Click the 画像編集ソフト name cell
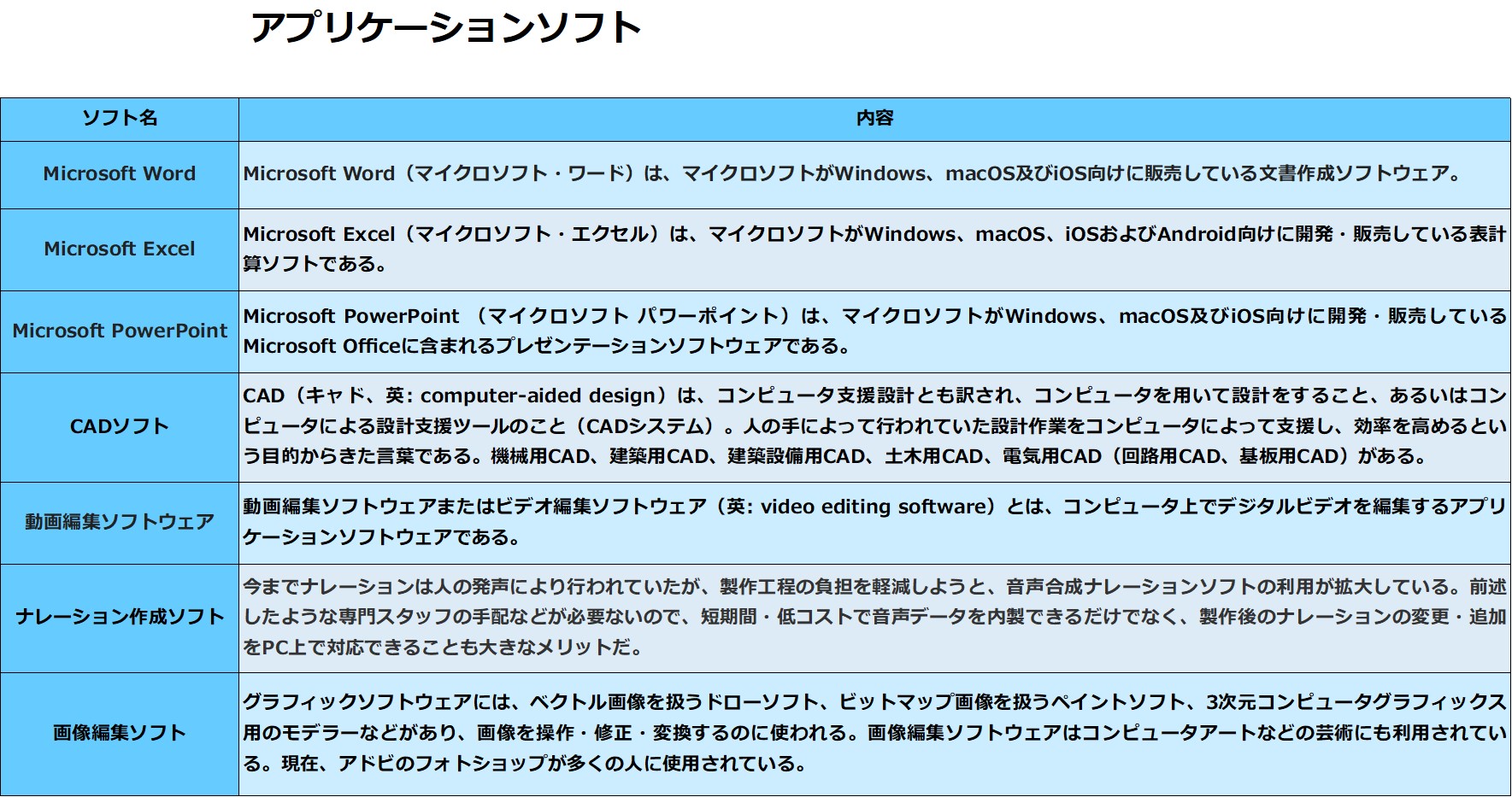This screenshot has width=1512, height=797. (x=120, y=734)
